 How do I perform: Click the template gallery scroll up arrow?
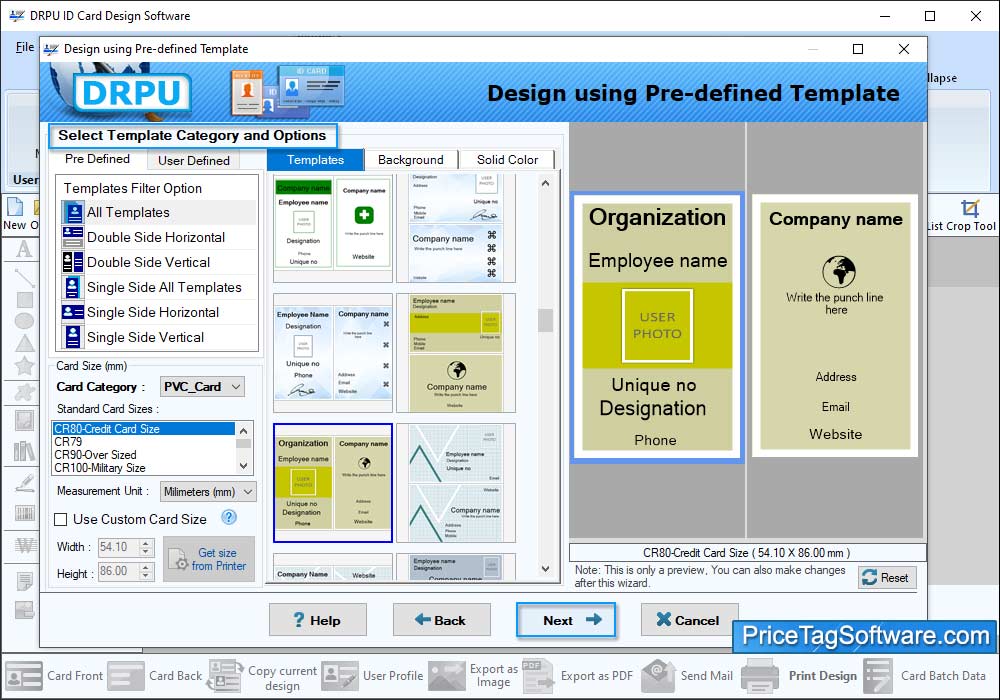pos(545,184)
